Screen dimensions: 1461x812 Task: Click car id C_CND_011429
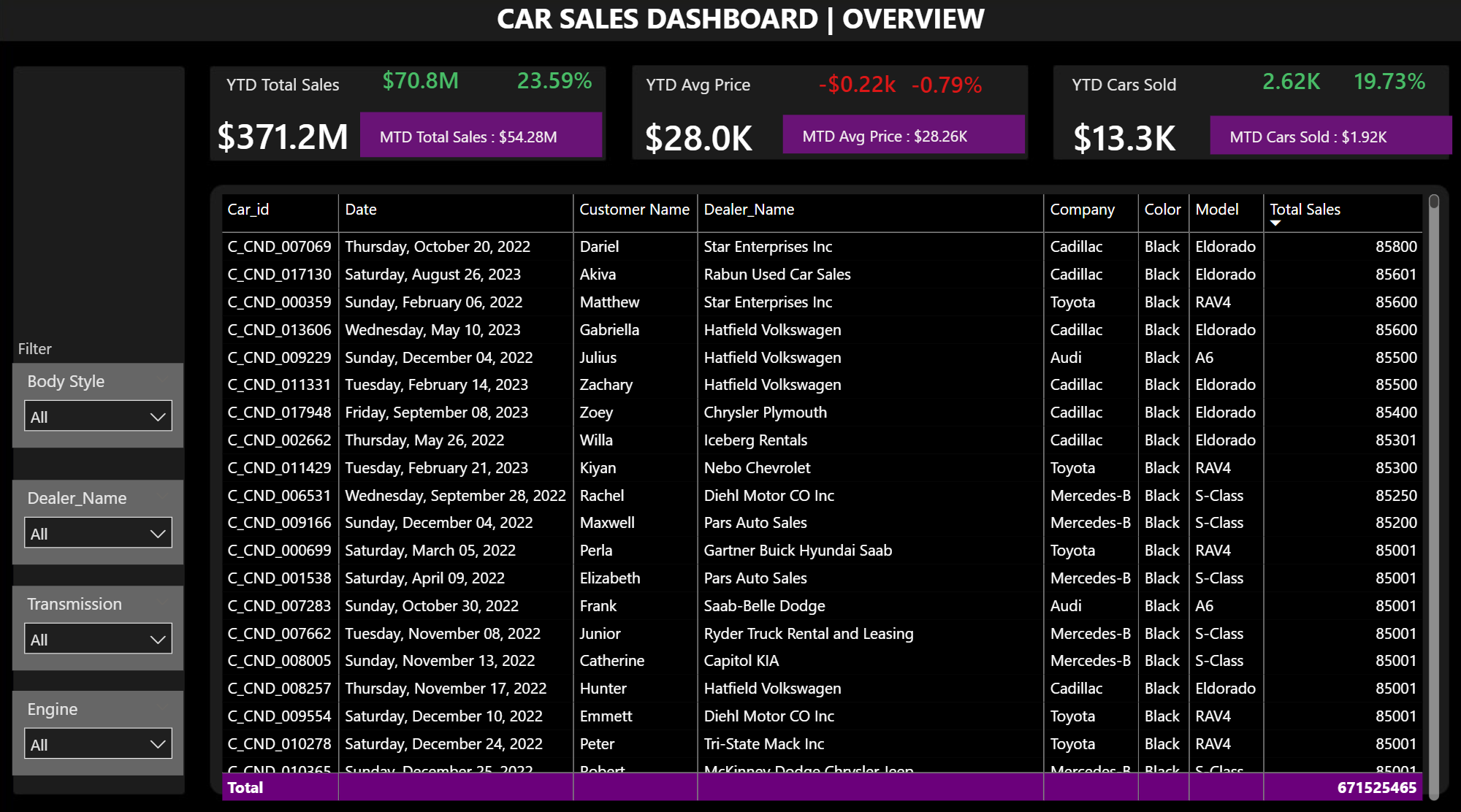pos(279,468)
